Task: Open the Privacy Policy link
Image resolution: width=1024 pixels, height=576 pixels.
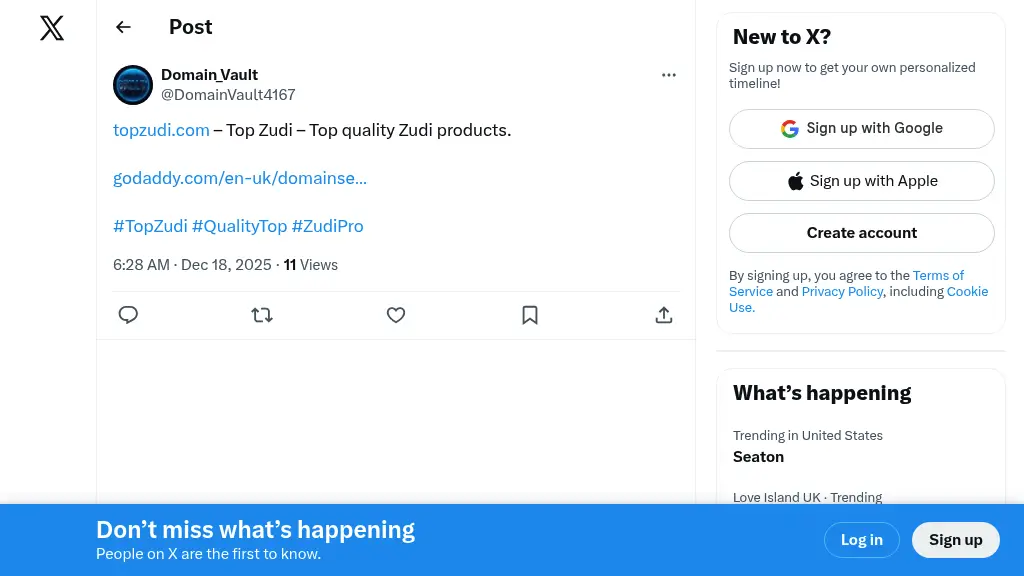Action: (x=842, y=292)
